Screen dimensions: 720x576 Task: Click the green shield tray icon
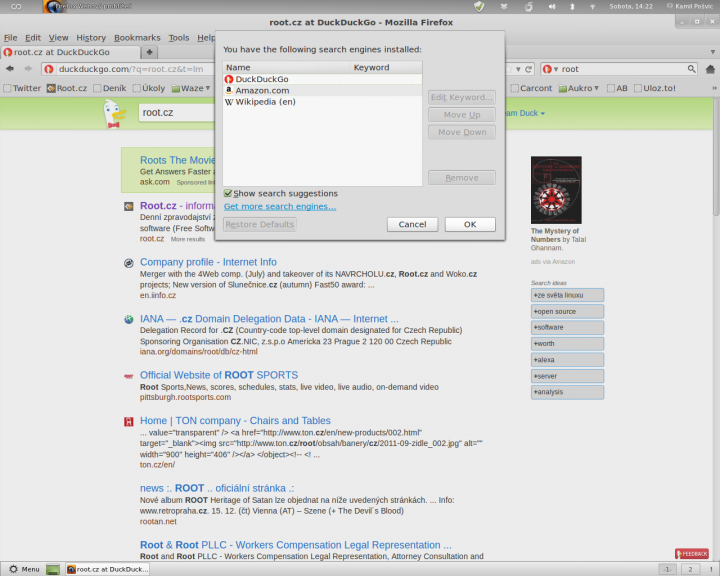479,6
